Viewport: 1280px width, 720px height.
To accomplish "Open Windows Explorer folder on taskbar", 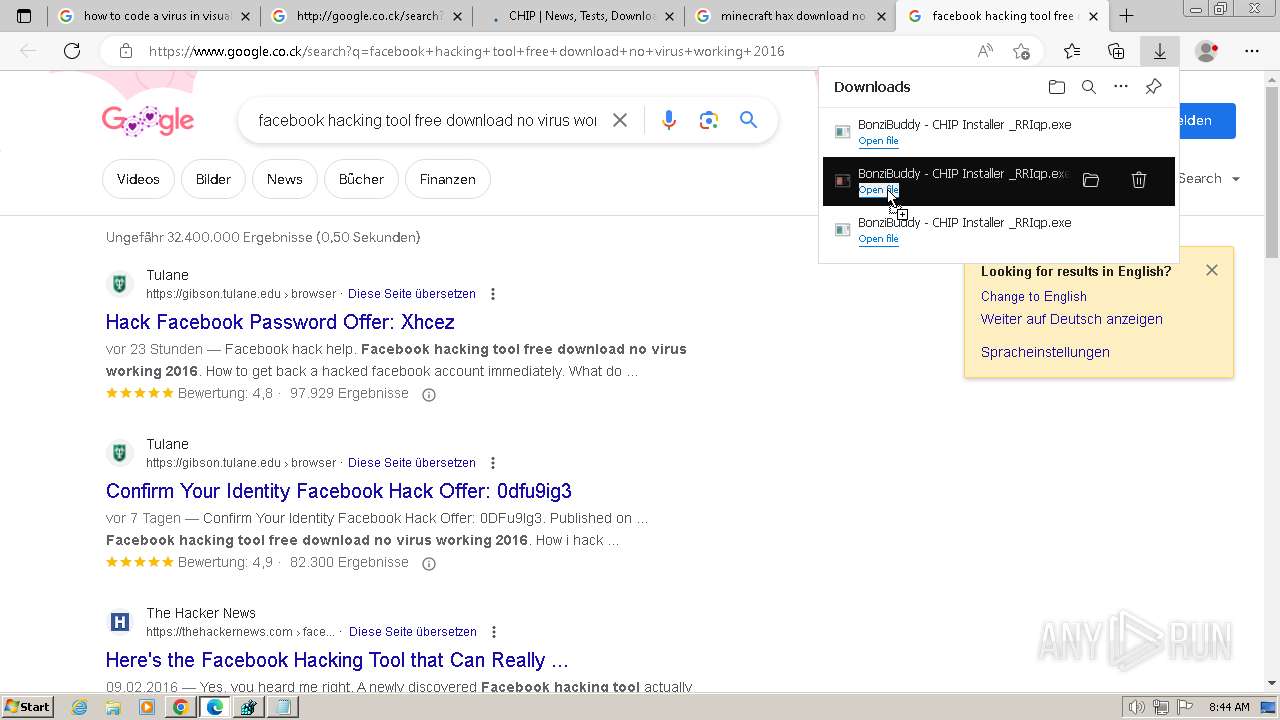I will 113,707.
